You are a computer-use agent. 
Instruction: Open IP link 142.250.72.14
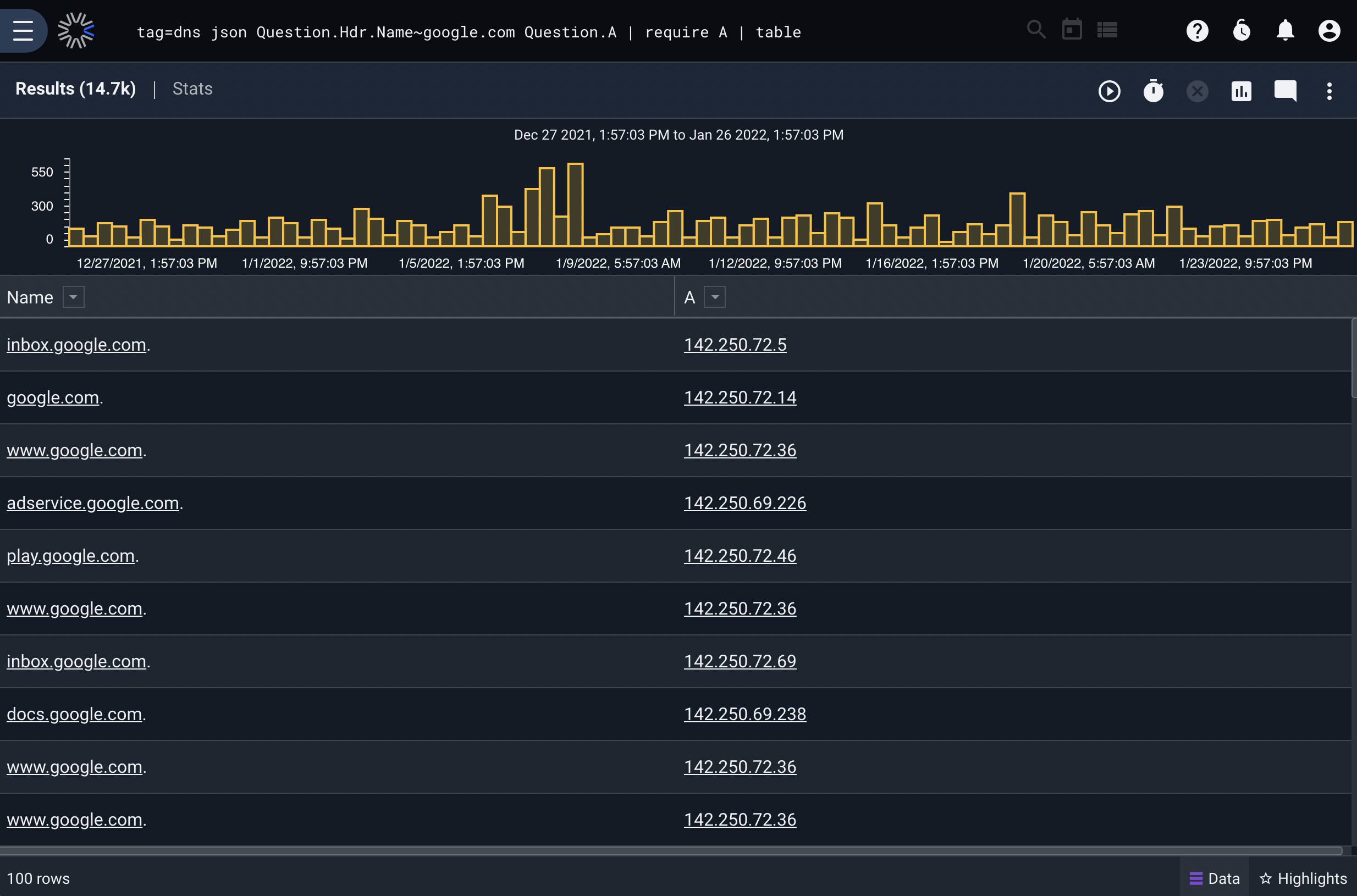pos(740,397)
